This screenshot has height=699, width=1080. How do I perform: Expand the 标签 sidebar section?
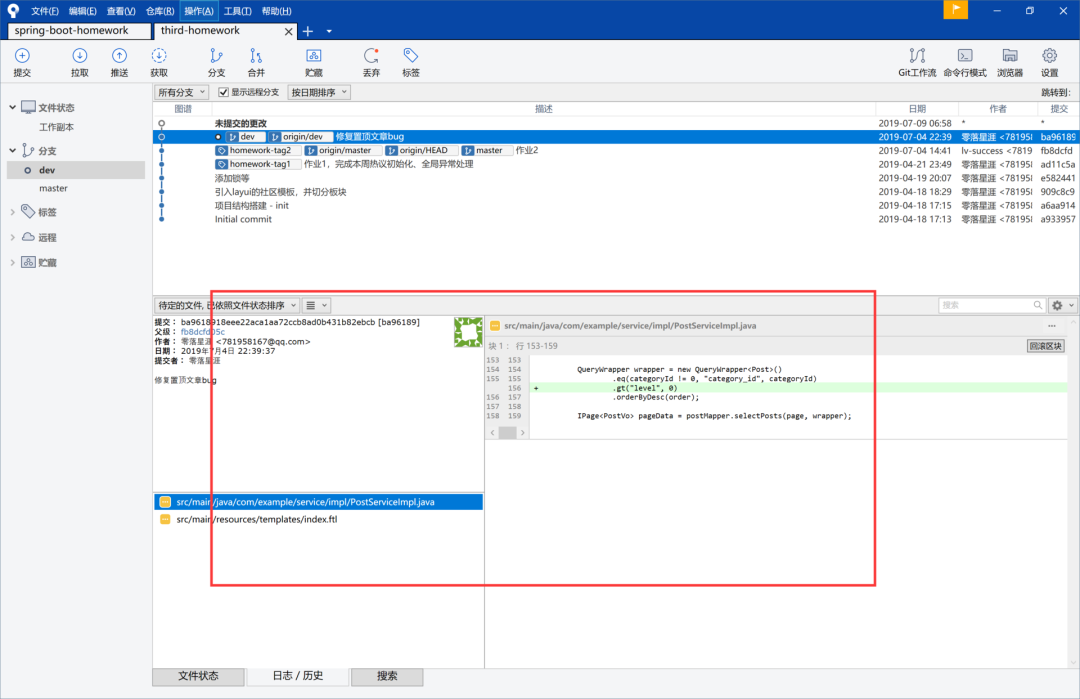pos(12,212)
